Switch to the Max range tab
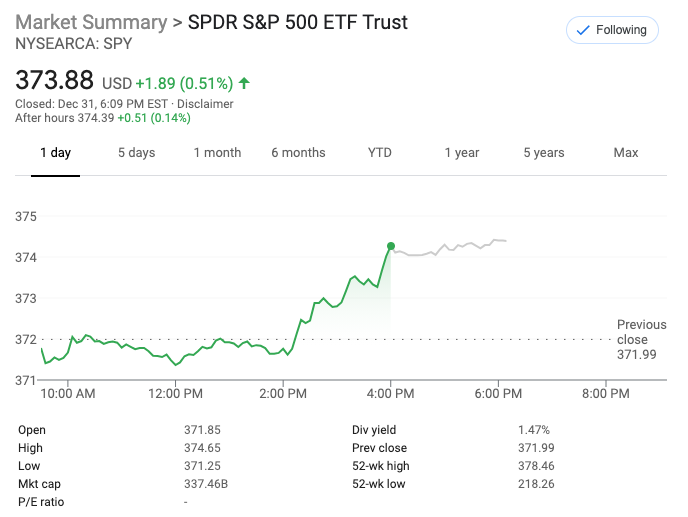The image size is (688, 517). tap(626, 153)
